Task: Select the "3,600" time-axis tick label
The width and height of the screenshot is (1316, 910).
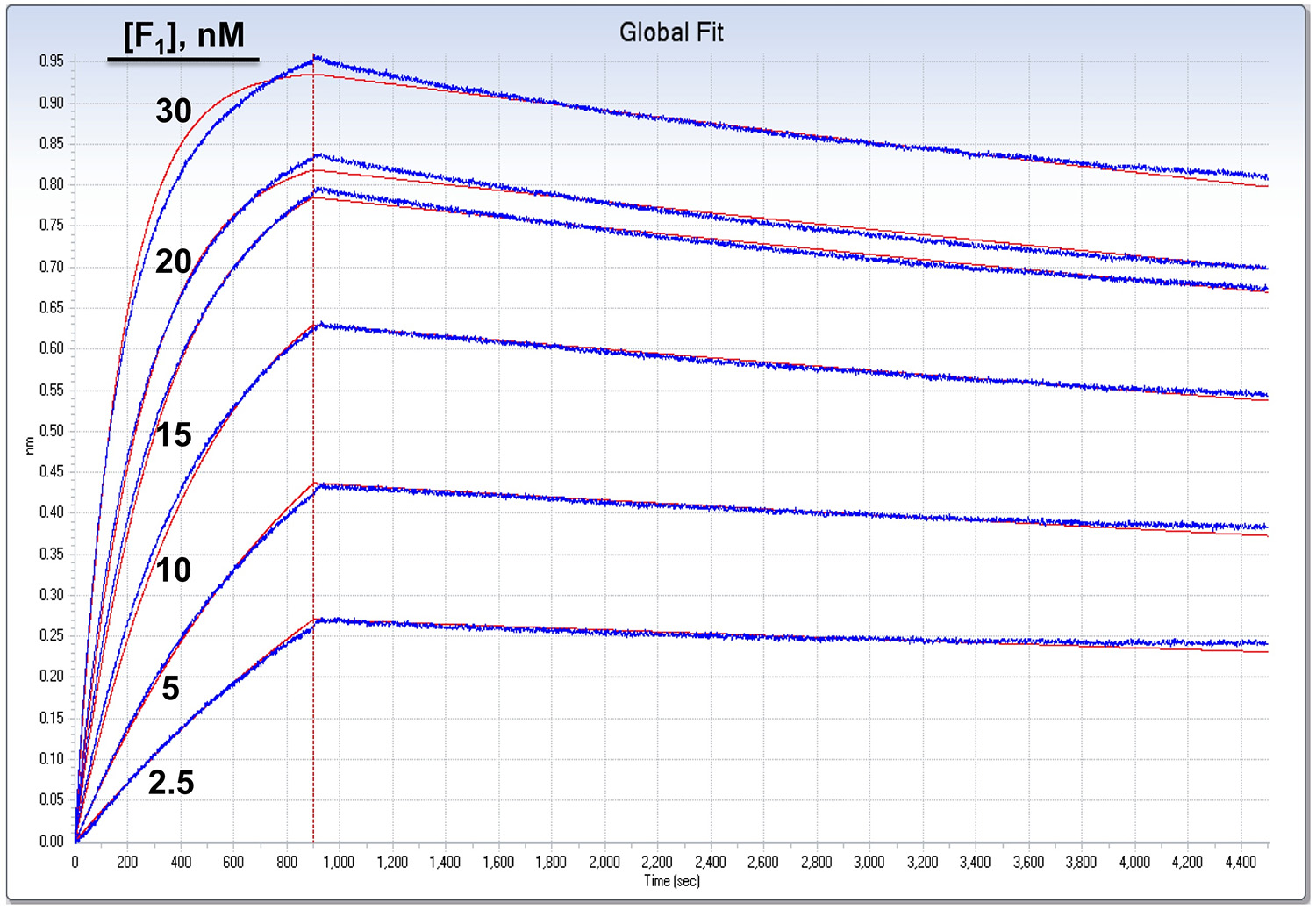Action: (x=1029, y=862)
